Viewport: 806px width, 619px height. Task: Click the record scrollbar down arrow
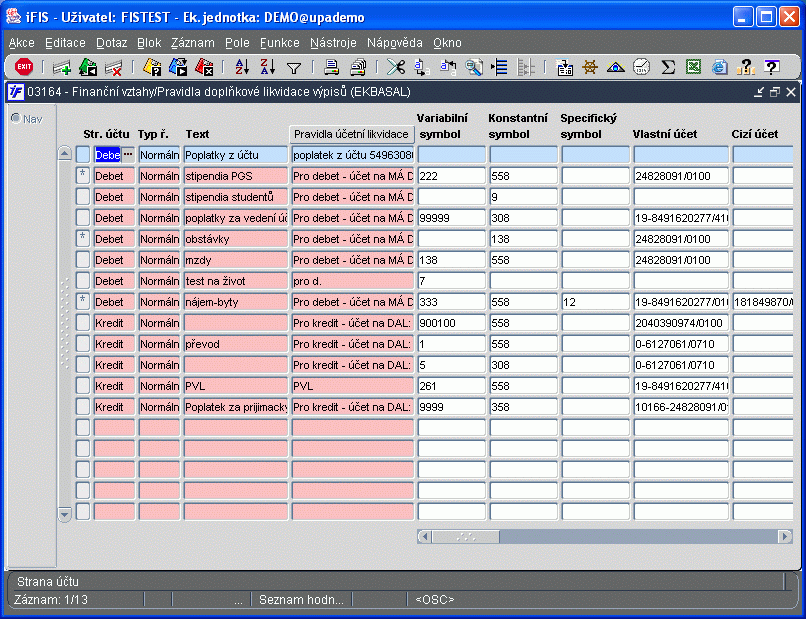click(x=64, y=514)
